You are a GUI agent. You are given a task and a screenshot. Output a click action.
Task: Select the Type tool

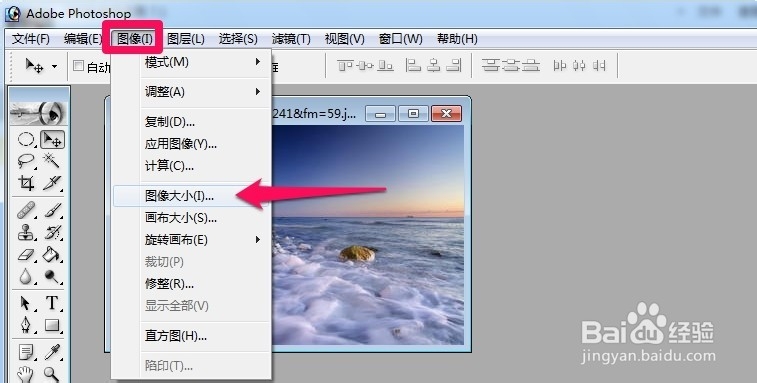click(52, 303)
